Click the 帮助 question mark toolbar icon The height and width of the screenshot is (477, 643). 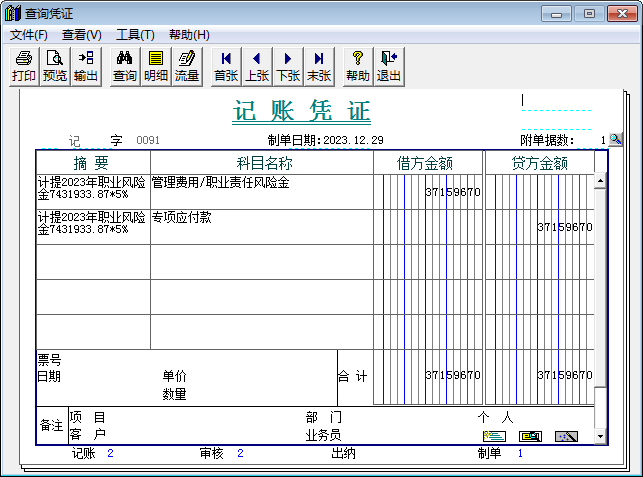click(x=358, y=66)
